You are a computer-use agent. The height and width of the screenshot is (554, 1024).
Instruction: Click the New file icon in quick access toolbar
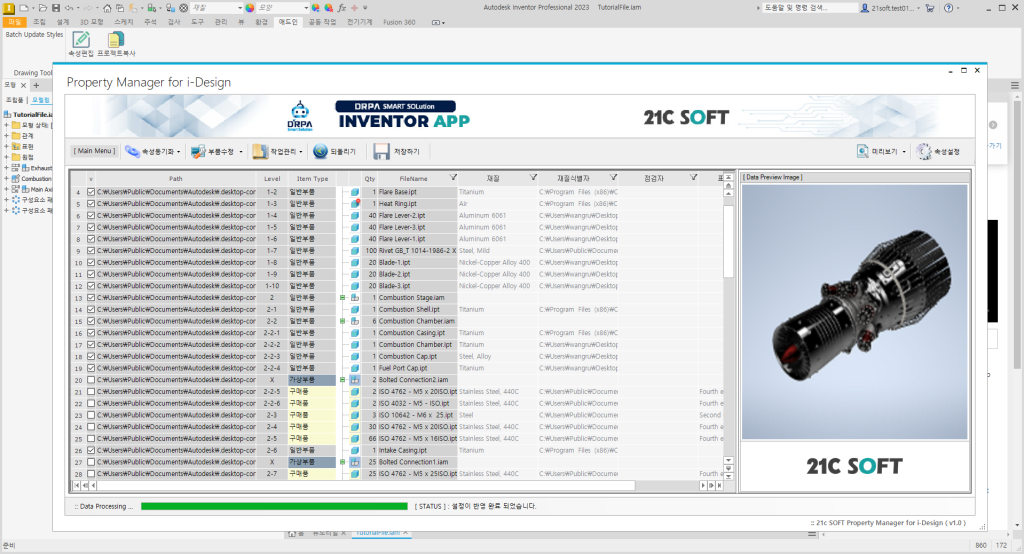[x=24, y=8]
